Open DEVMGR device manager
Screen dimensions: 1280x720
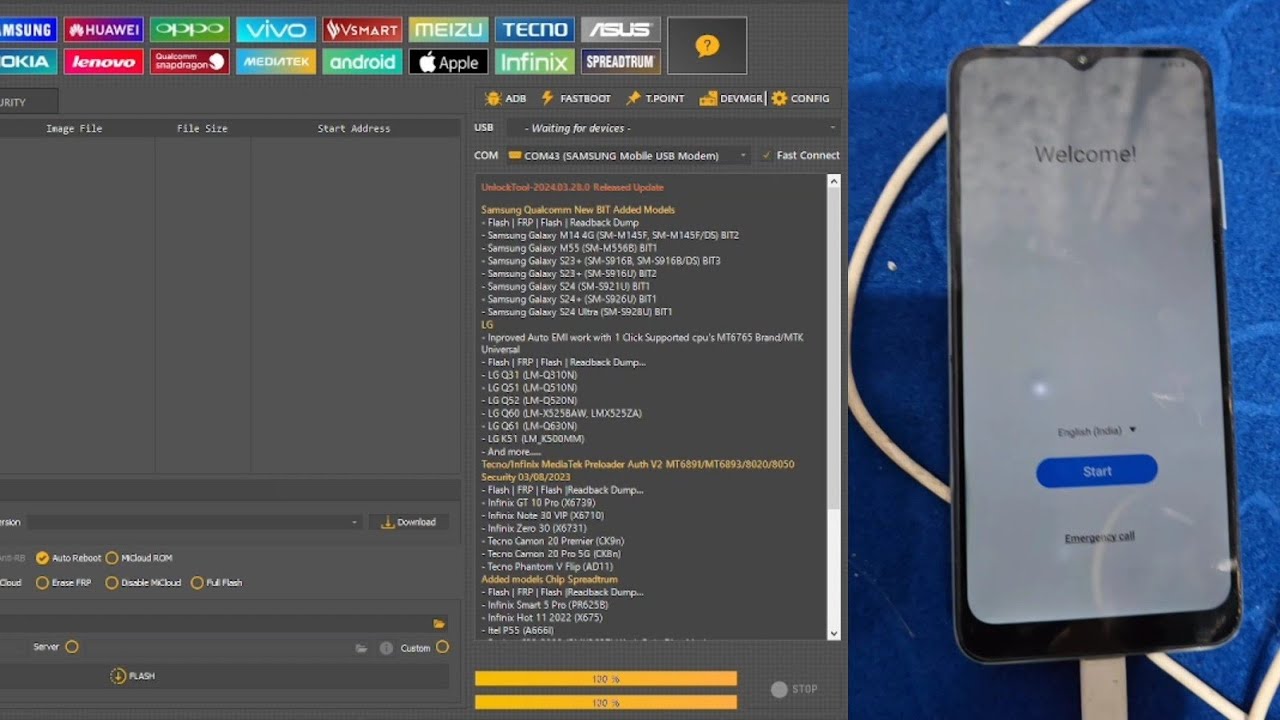click(x=731, y=98)
